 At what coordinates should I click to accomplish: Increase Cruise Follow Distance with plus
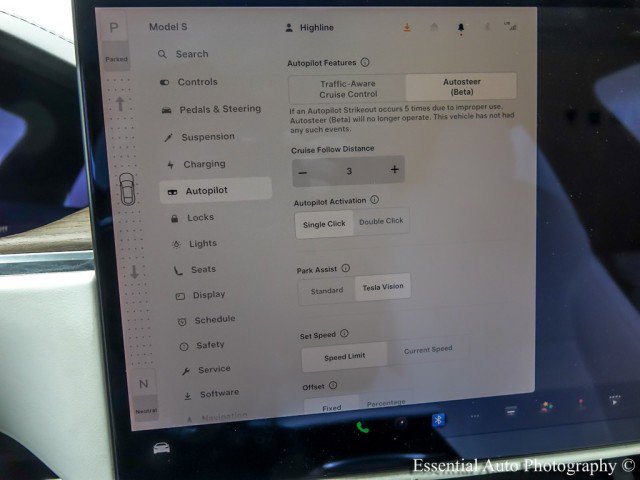click(x=394, y=170)
